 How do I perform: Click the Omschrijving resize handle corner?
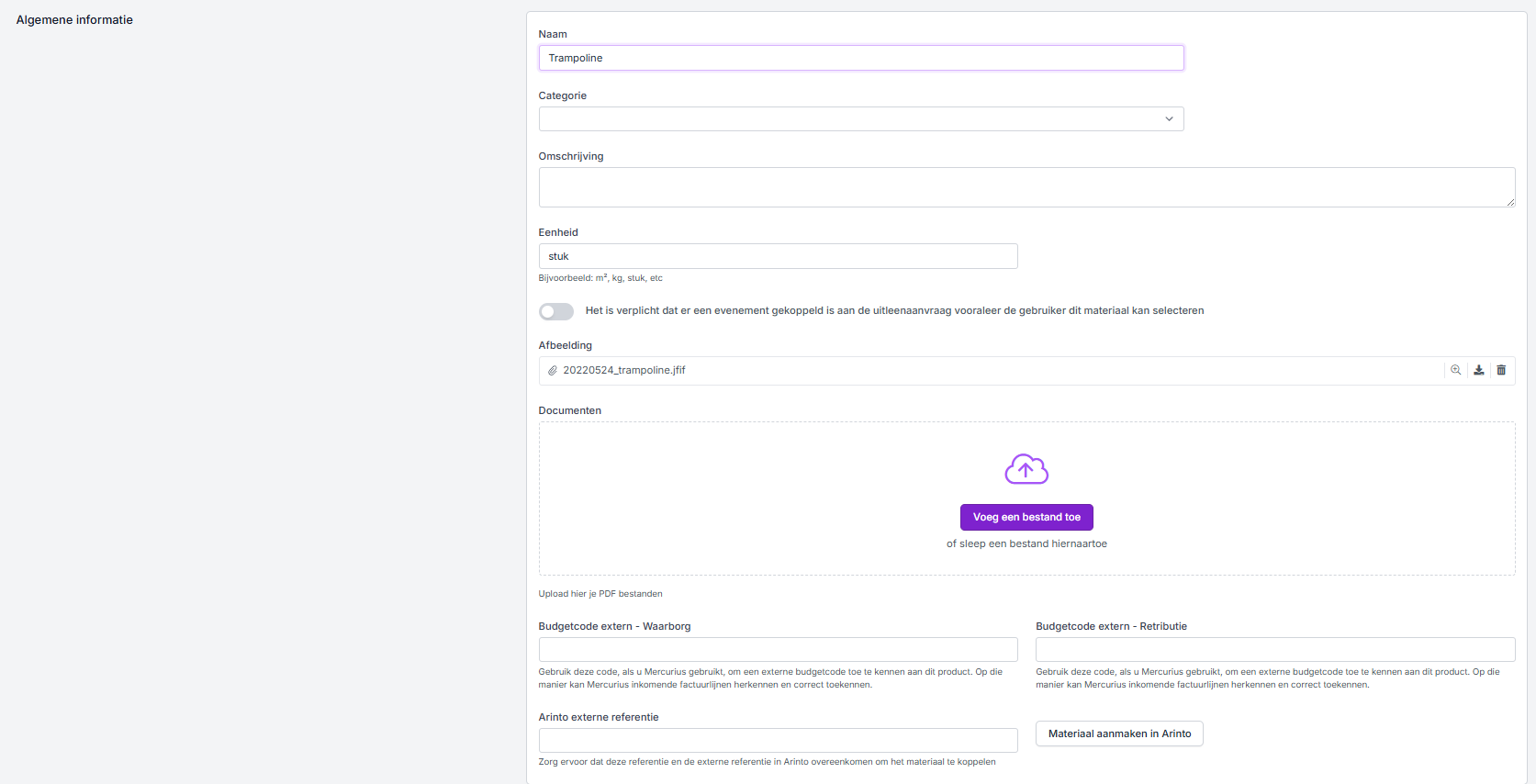pyautogui.click(x=1509, y=202)
